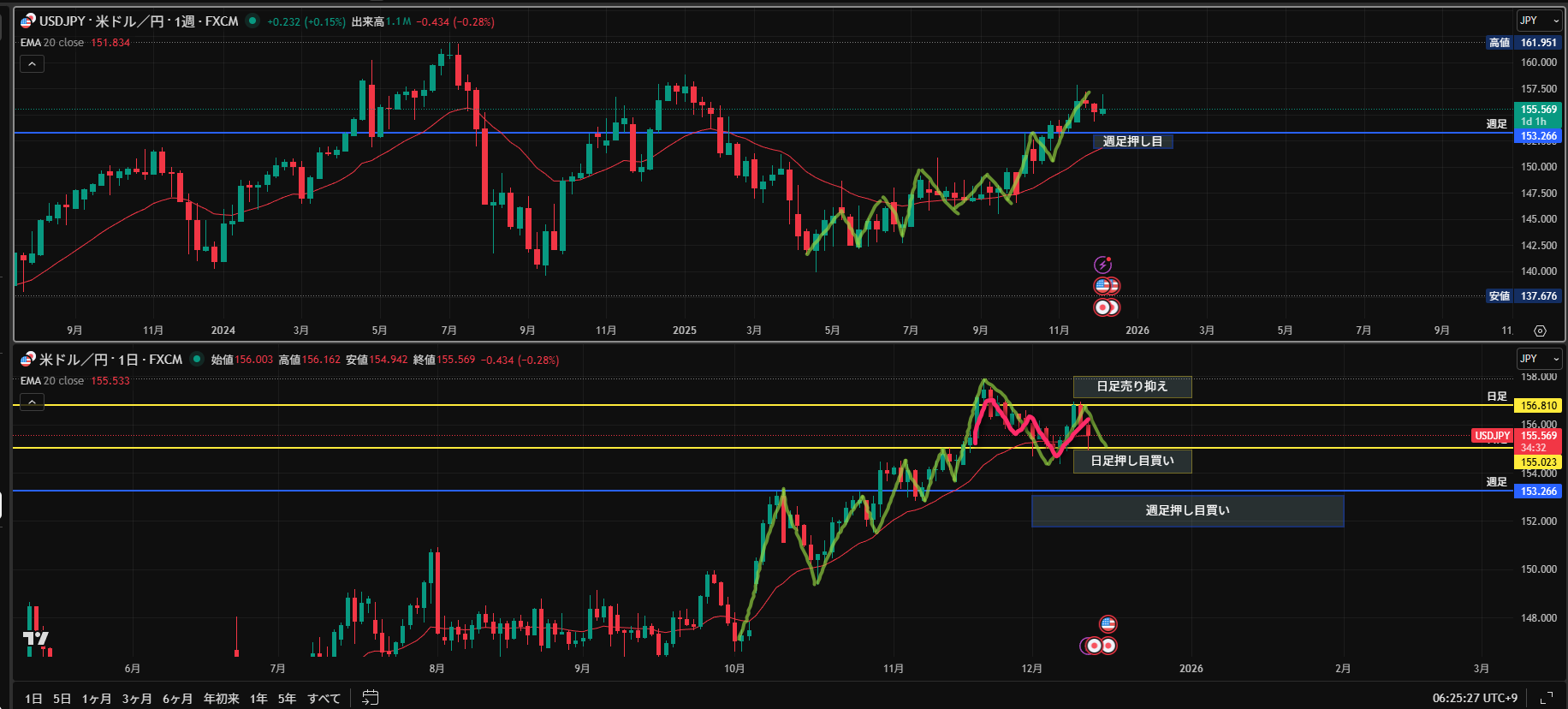Open the upper chart's axis settings gear

[1540, 331]
